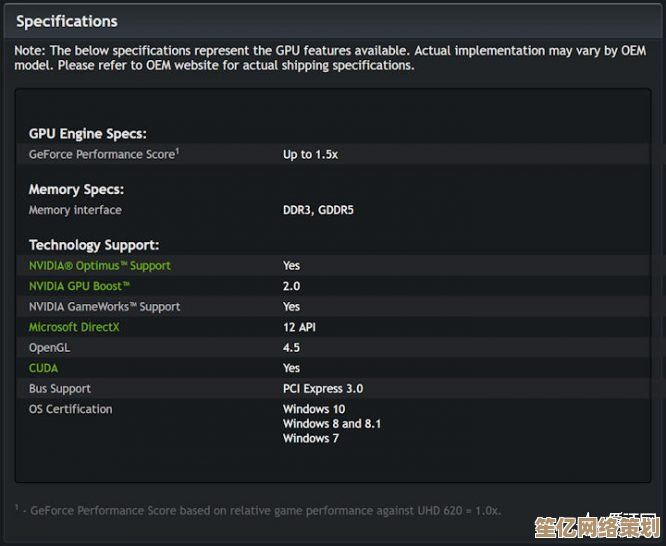Click the GeForce Performance Score footnote marker
666x546 pixels.
coord(178,150)
